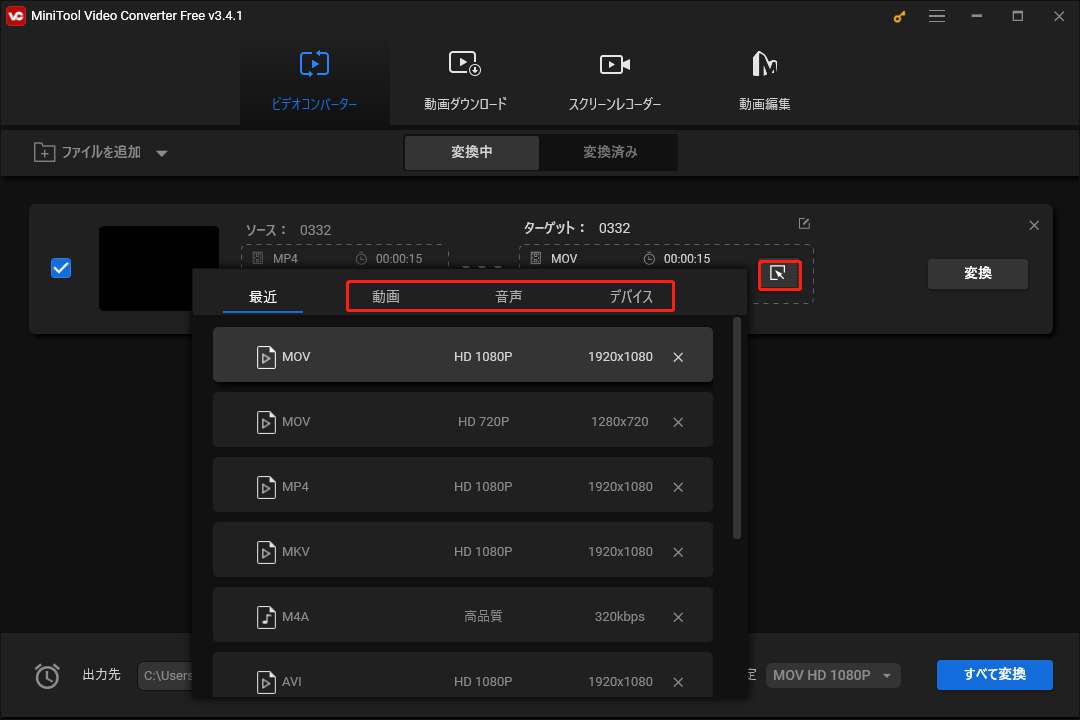Open the MOV HD 1080P output format dropdown
Screen dimensions: 1080x720
click(x=832, y=675)
